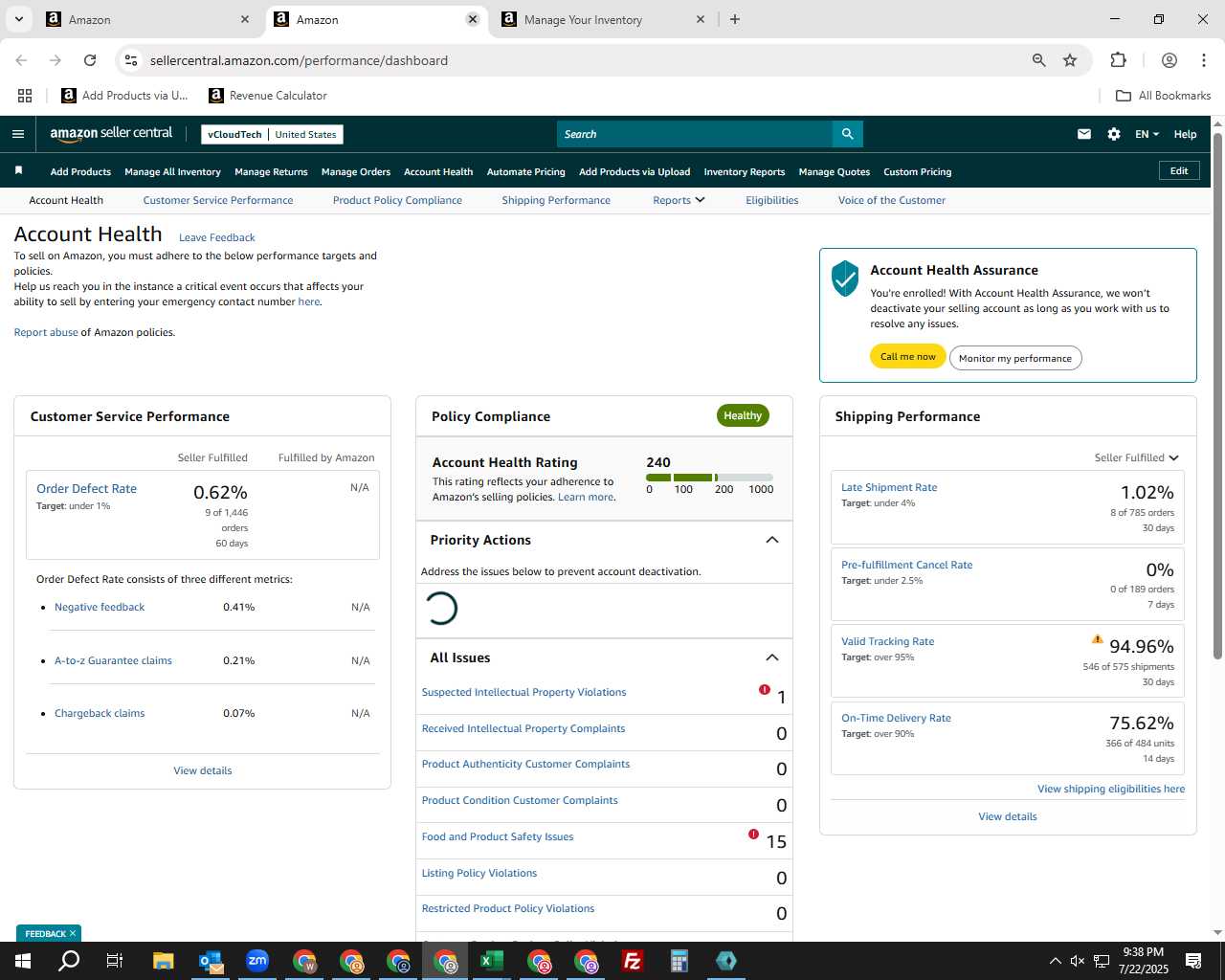
Task: Open FileZilla from the taskbar
Action: point(633,961)
